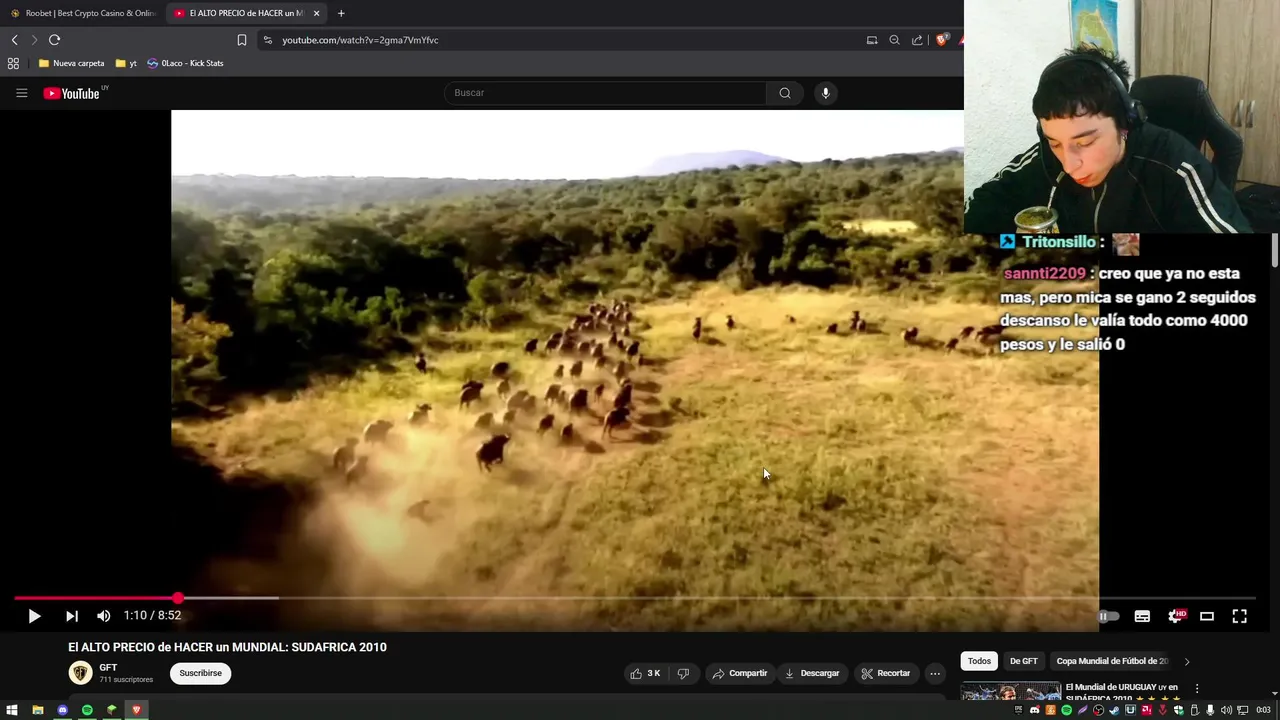
Task: Open the bookmarks bar apps grid icon
Action: click(13, 63)
